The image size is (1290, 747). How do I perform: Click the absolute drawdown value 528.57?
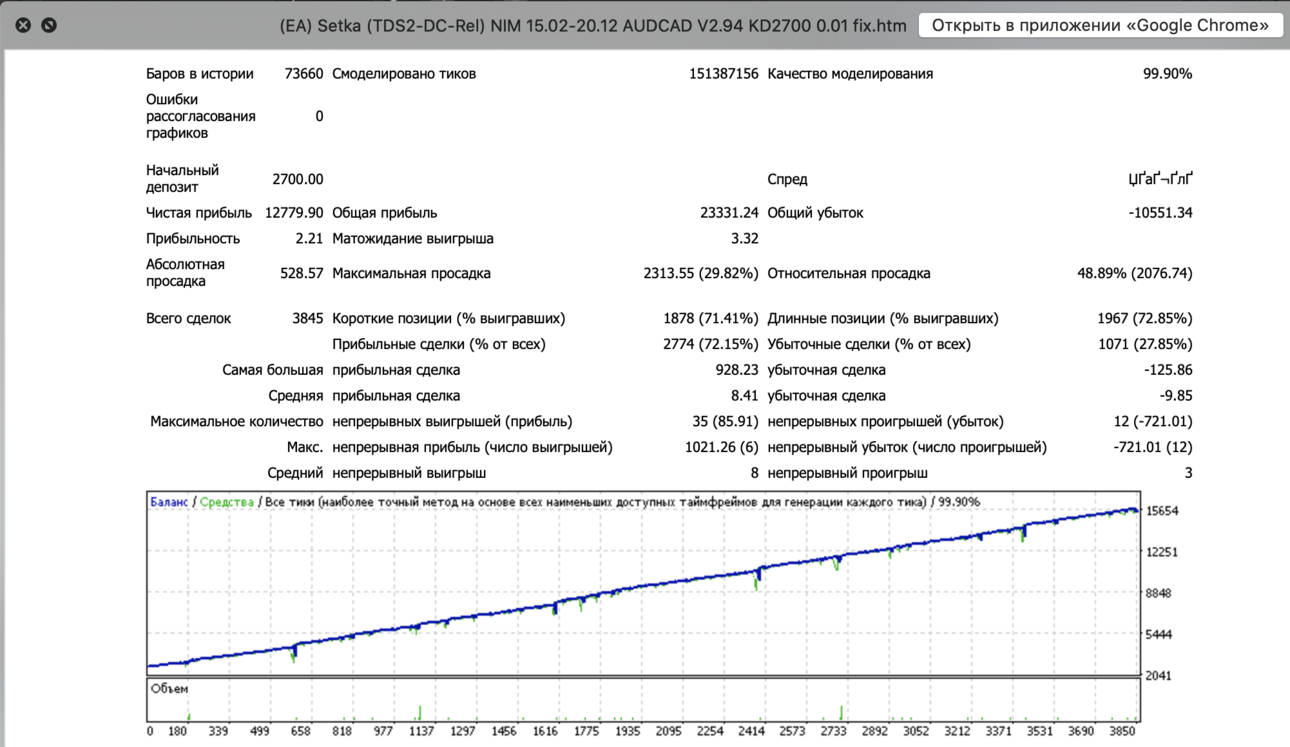tap(302, 273)
